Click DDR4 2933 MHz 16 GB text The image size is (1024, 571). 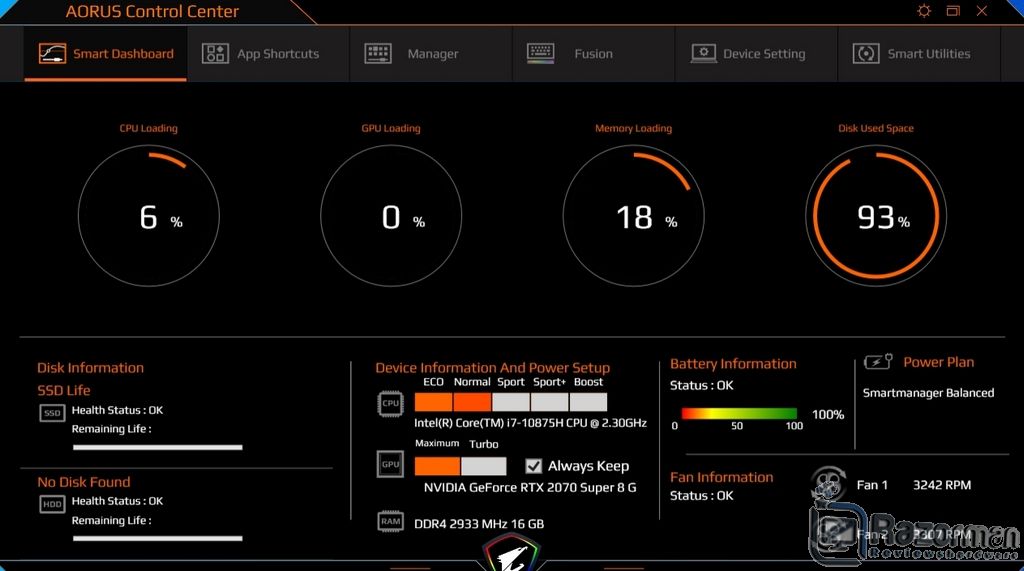[479, 524]
